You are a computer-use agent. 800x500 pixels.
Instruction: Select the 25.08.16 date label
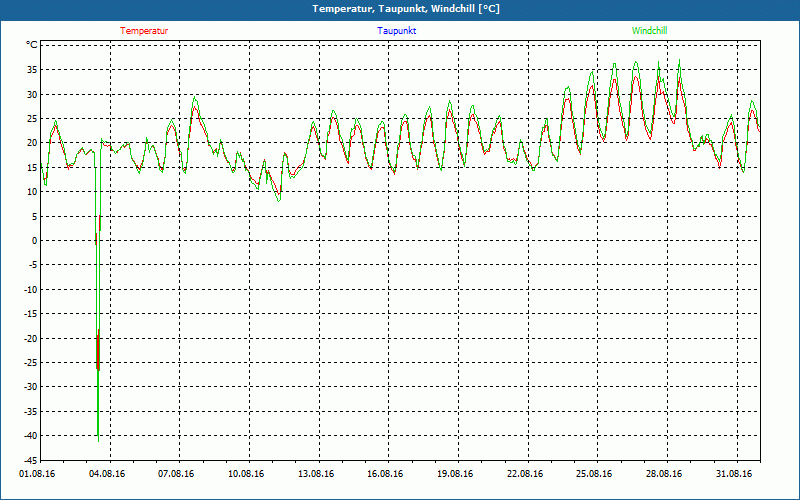point(594,473)
